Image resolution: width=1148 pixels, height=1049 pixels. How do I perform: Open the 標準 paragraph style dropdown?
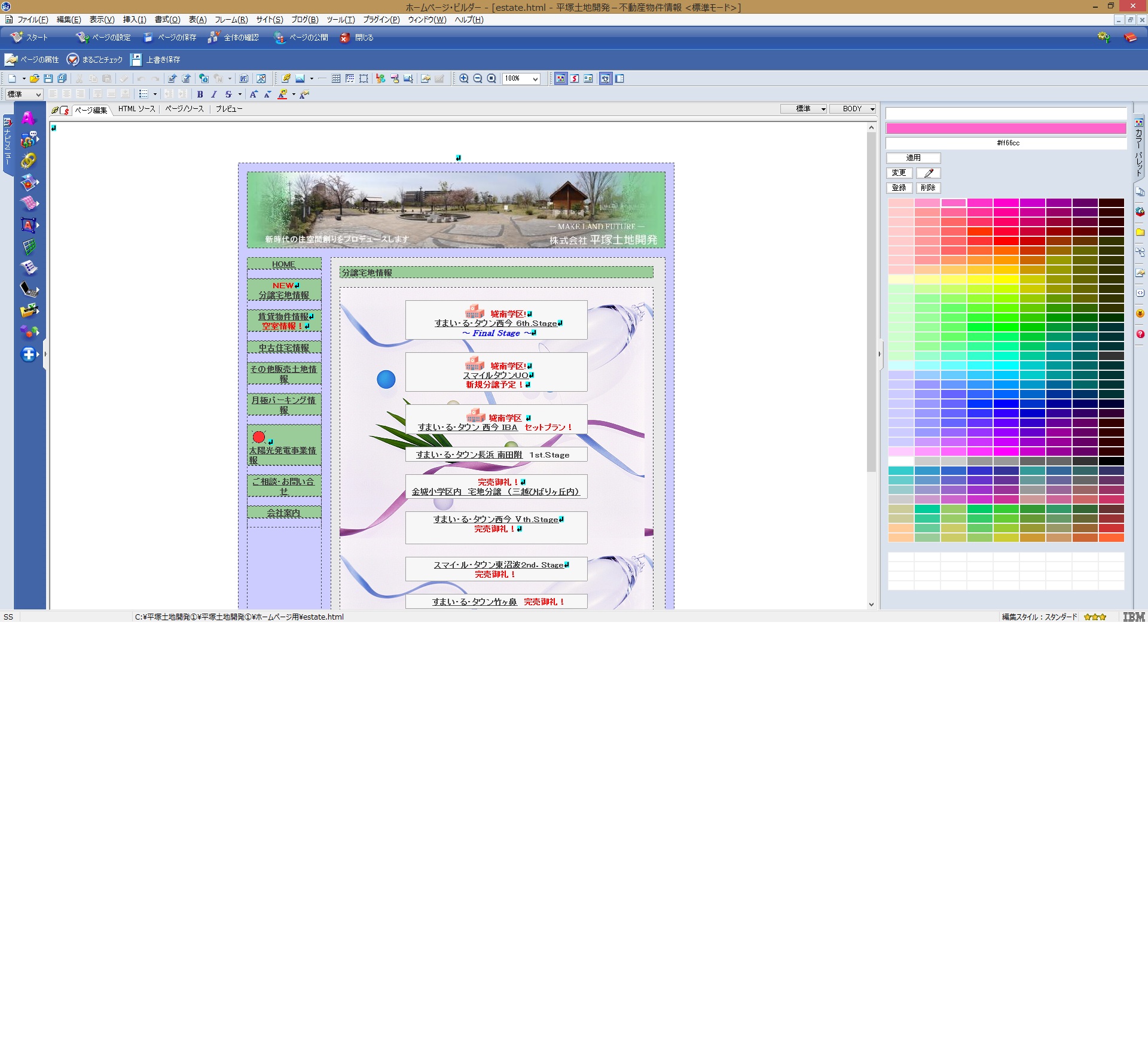(x=24, y=94)
